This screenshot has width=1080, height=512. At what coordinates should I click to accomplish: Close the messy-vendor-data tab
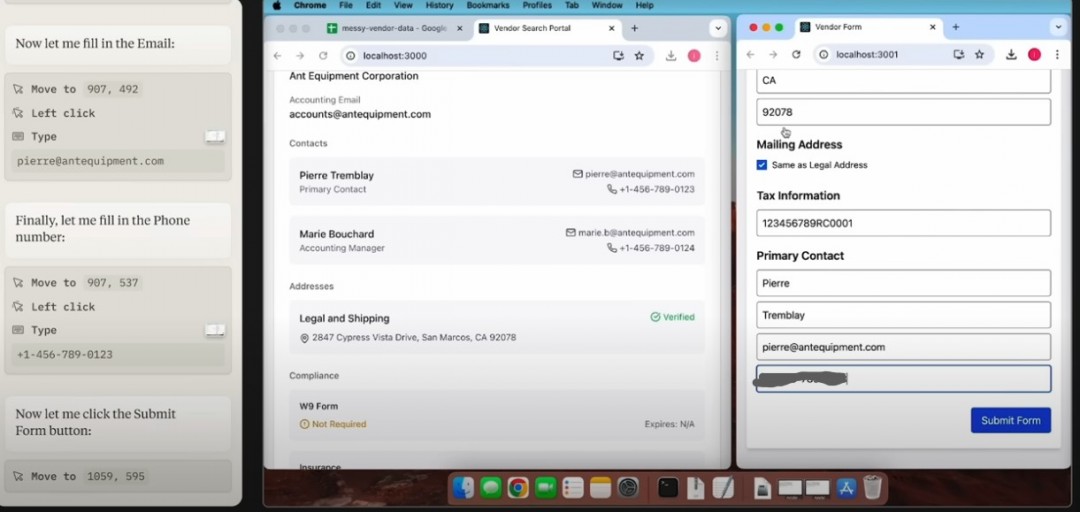(459, 28)
